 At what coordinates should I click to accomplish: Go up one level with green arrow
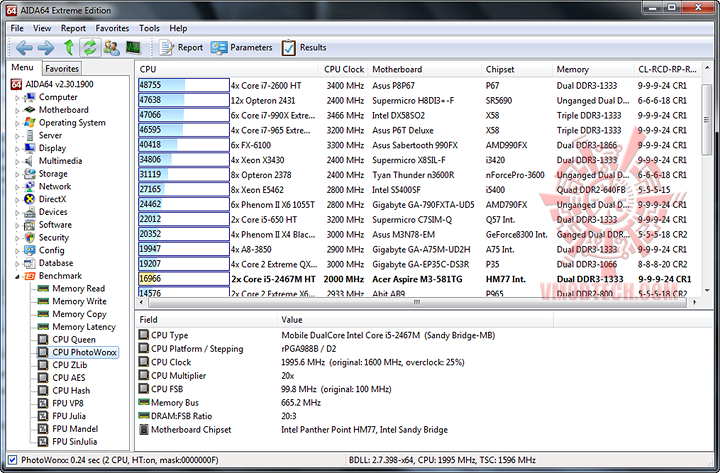(x=69, y=47)
